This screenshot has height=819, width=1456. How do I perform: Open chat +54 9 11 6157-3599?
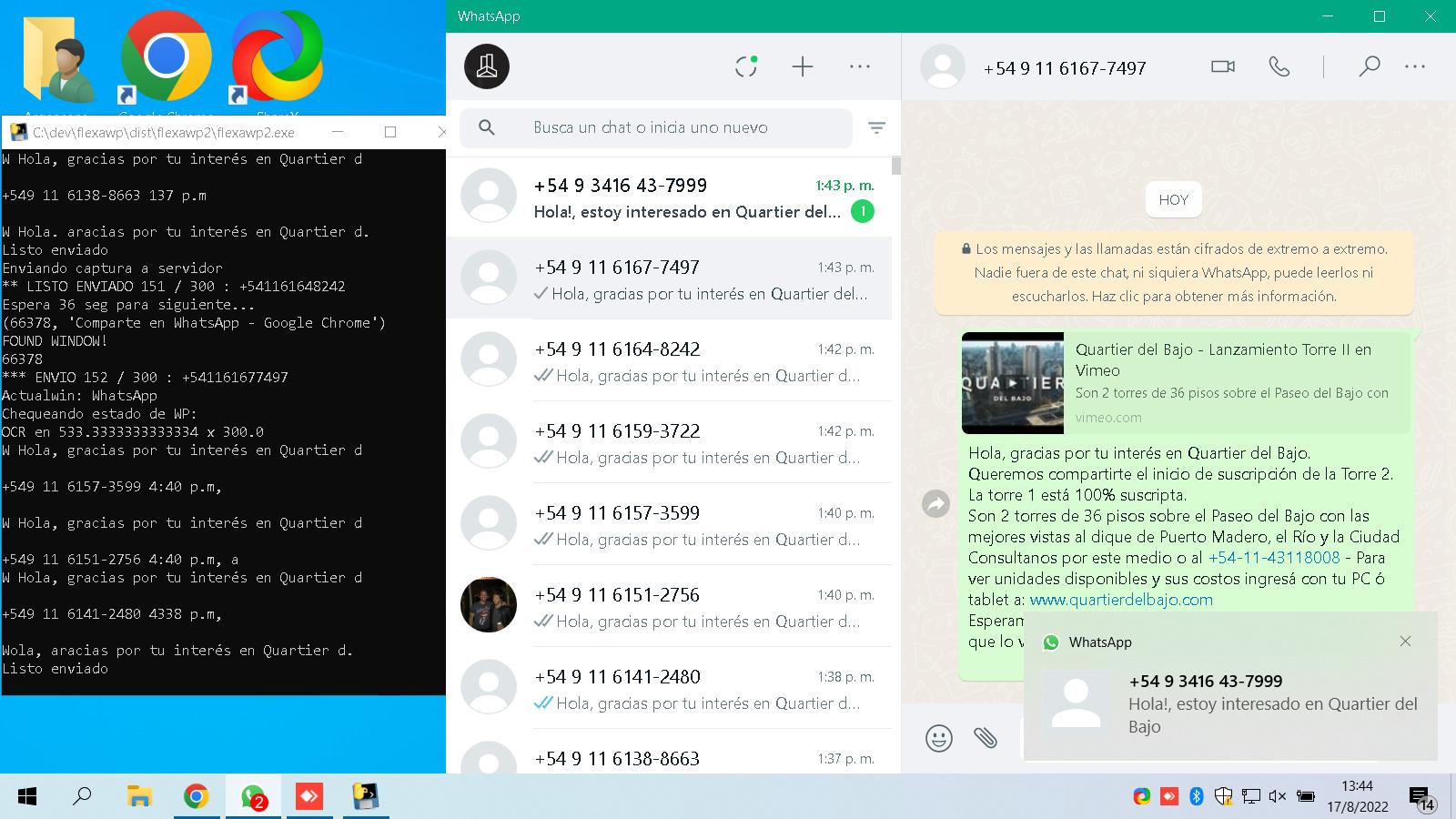click(x=669, y=524)
